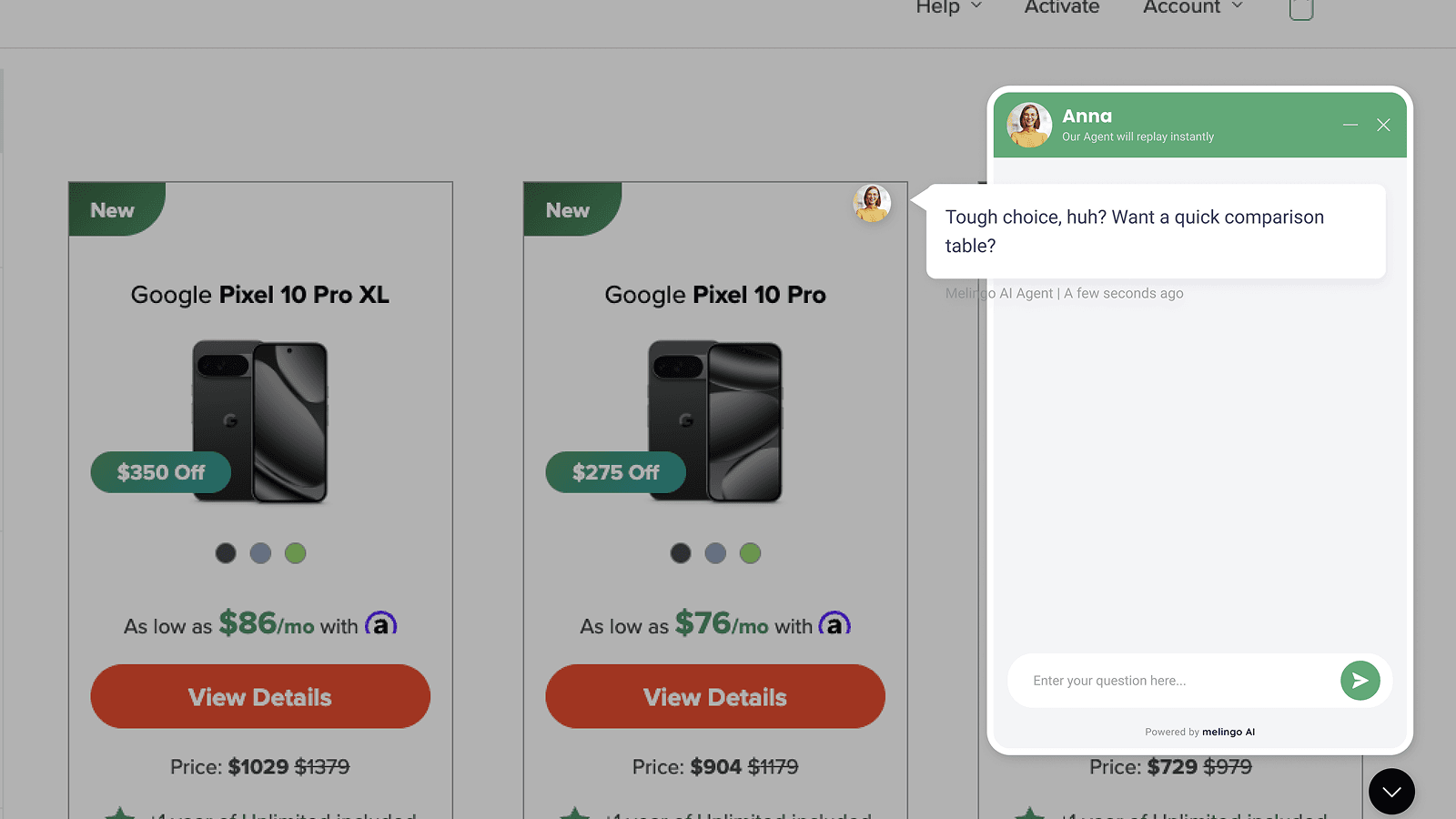Click 'Powered by melingo AI' link

1199,732
